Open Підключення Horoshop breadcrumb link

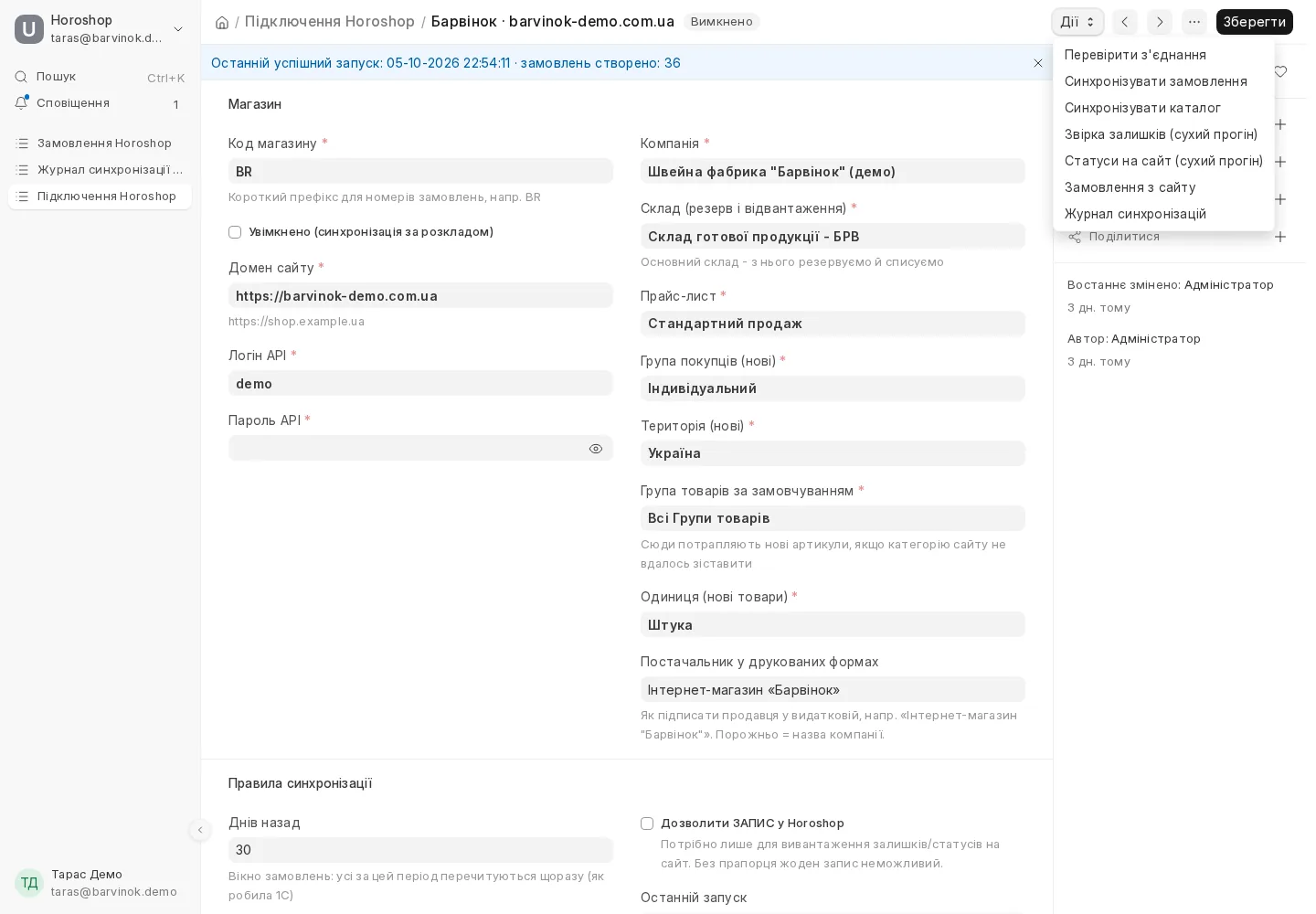pos(330,21)
